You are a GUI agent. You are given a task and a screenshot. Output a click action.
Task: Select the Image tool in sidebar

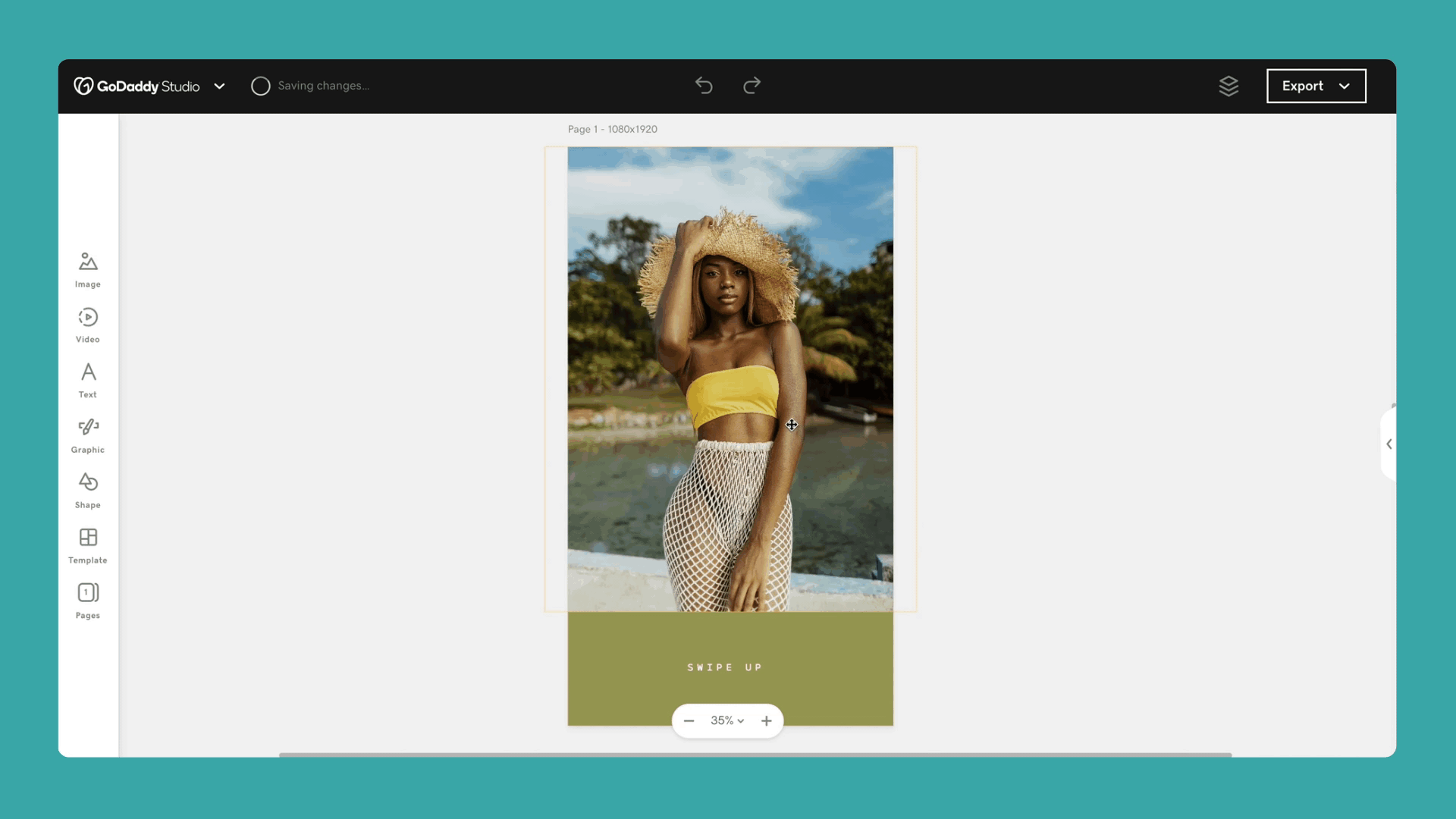click(x=88, y=269)
